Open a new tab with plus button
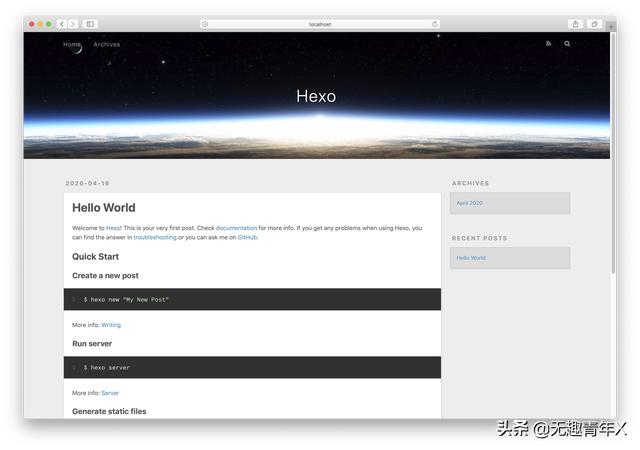The height and width of the screenshot is (450, 640). [611, 27]
